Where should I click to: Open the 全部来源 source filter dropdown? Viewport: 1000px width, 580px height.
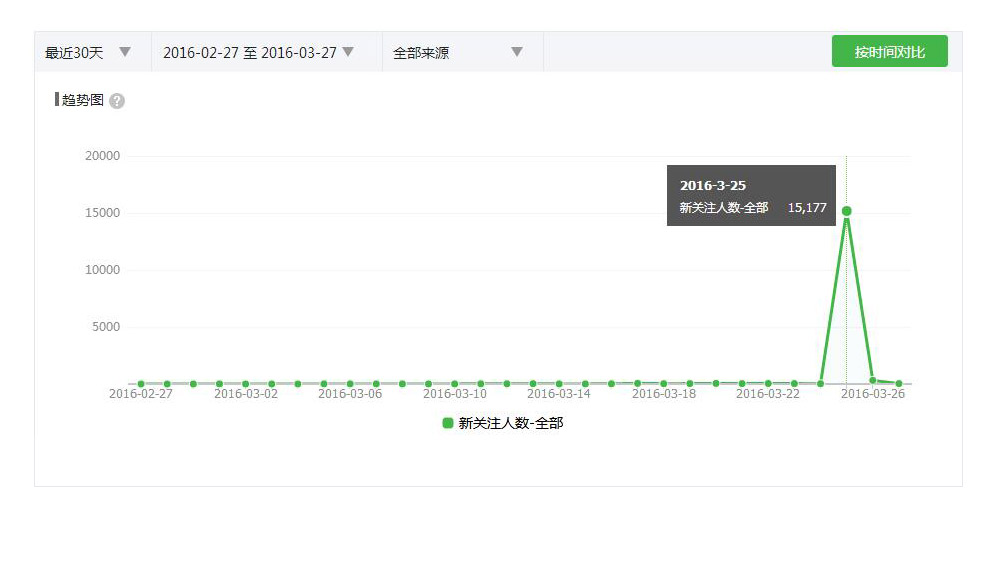(458, 52)
